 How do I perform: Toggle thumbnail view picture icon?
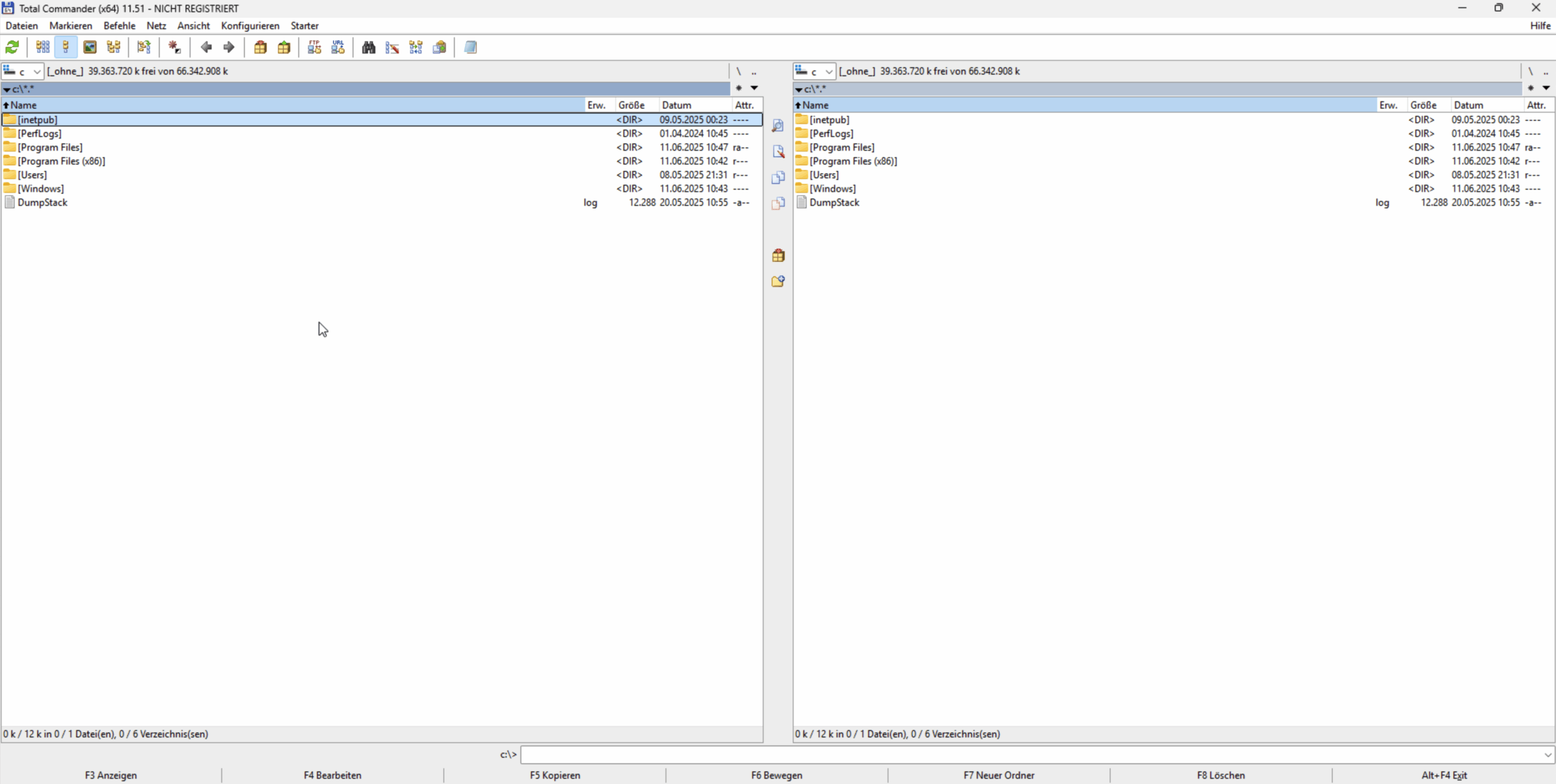(90, 47)
